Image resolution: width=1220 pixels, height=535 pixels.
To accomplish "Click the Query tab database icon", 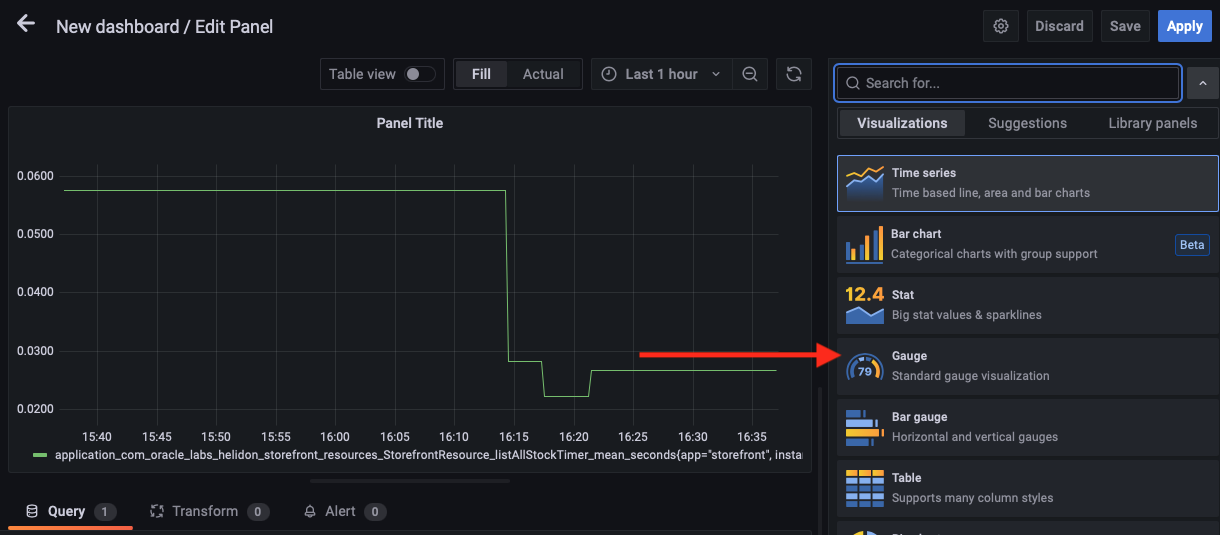I will coord(32,511).
